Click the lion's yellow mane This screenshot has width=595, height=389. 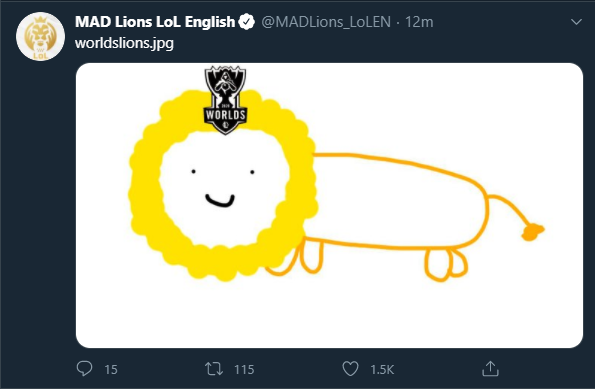(x=146, y=190)
